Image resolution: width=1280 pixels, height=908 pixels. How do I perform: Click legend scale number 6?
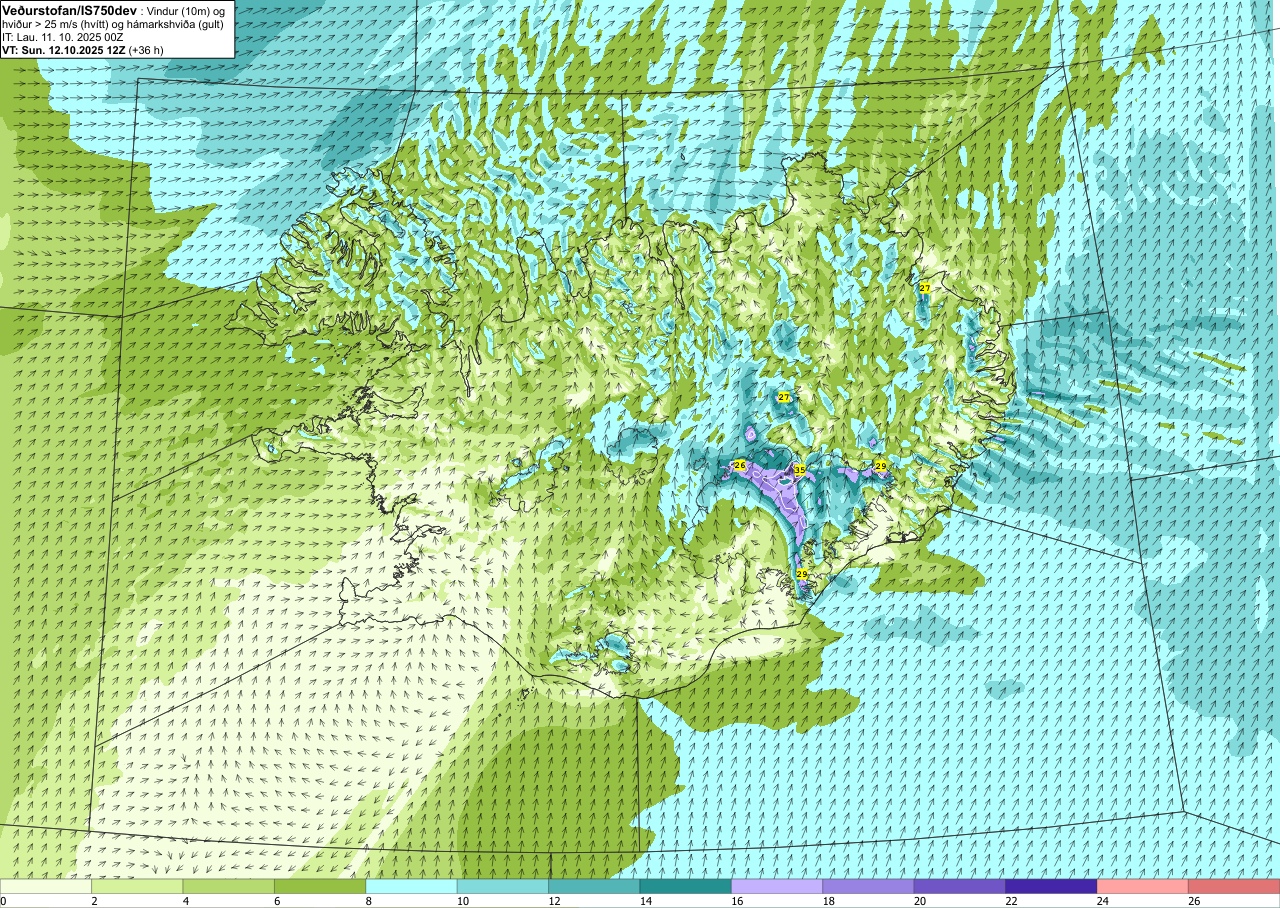(x=275, y=901)
